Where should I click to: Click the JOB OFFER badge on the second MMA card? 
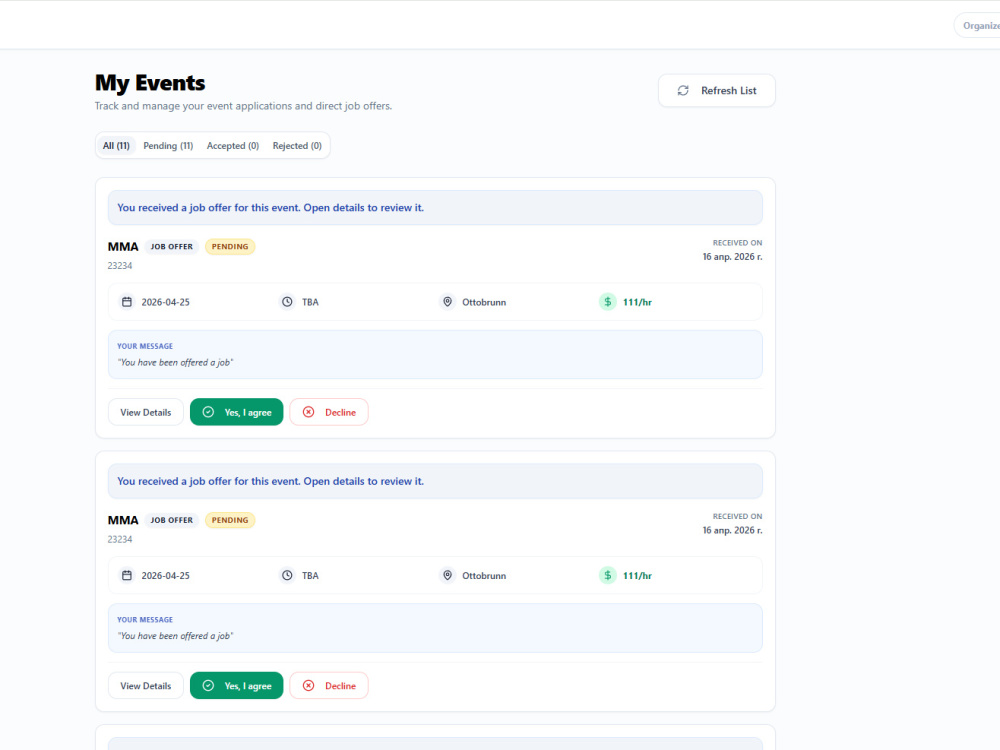click(172, 520)
